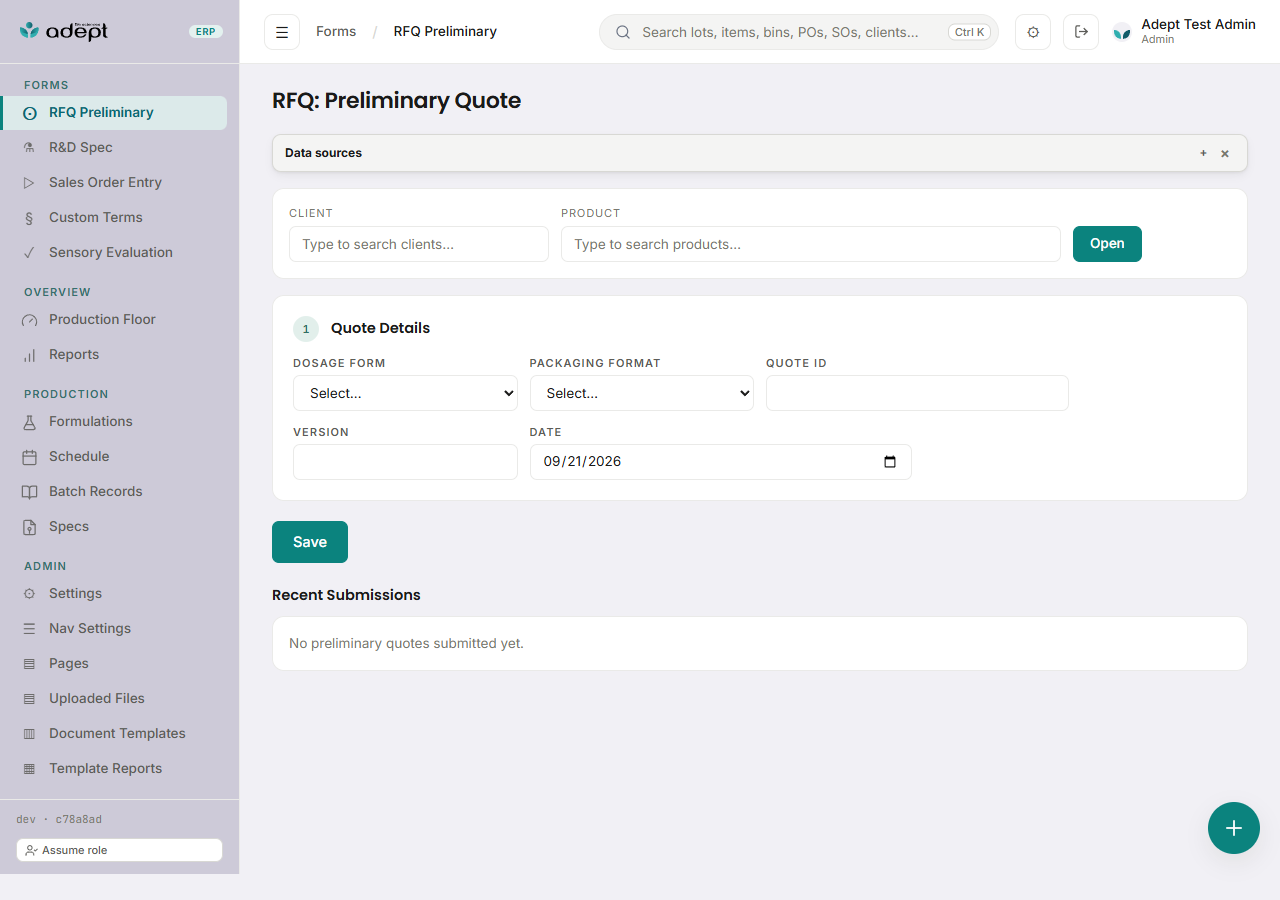The image size is (1280, 900).
Task: Open Document Templates
Action: (x=114, y=734)
